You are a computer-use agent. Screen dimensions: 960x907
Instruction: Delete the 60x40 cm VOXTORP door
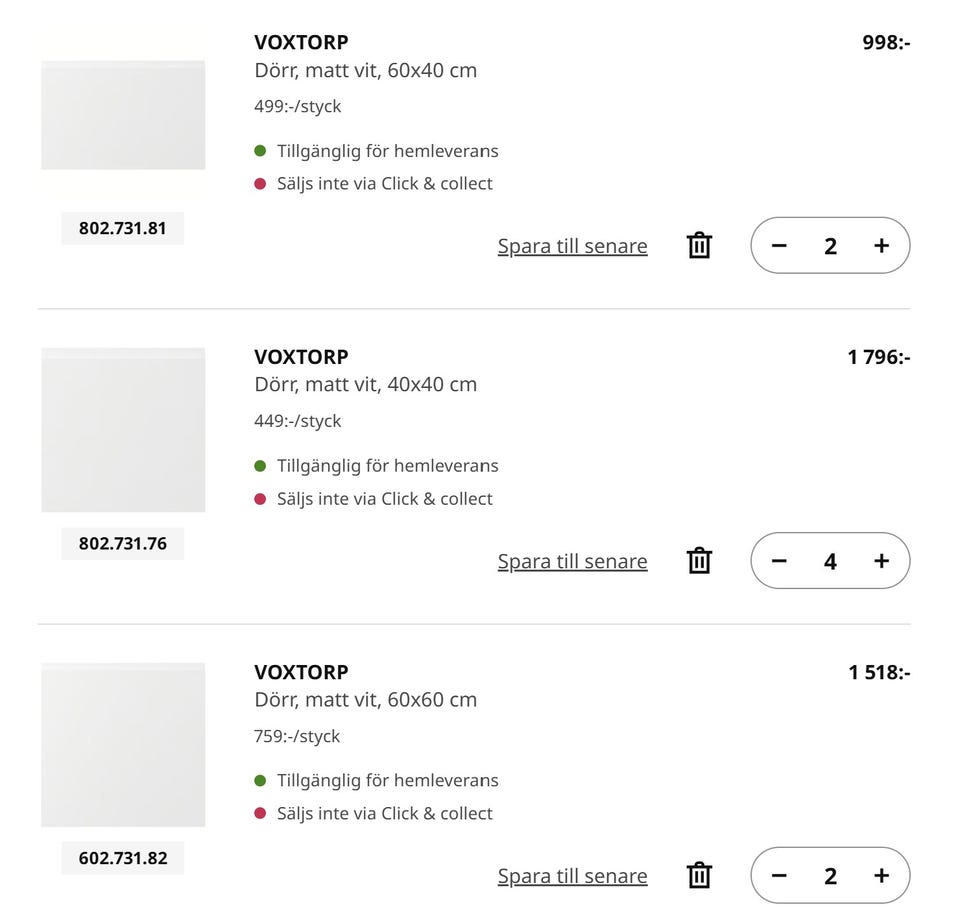pyautogui.click(x=699, y=245)
